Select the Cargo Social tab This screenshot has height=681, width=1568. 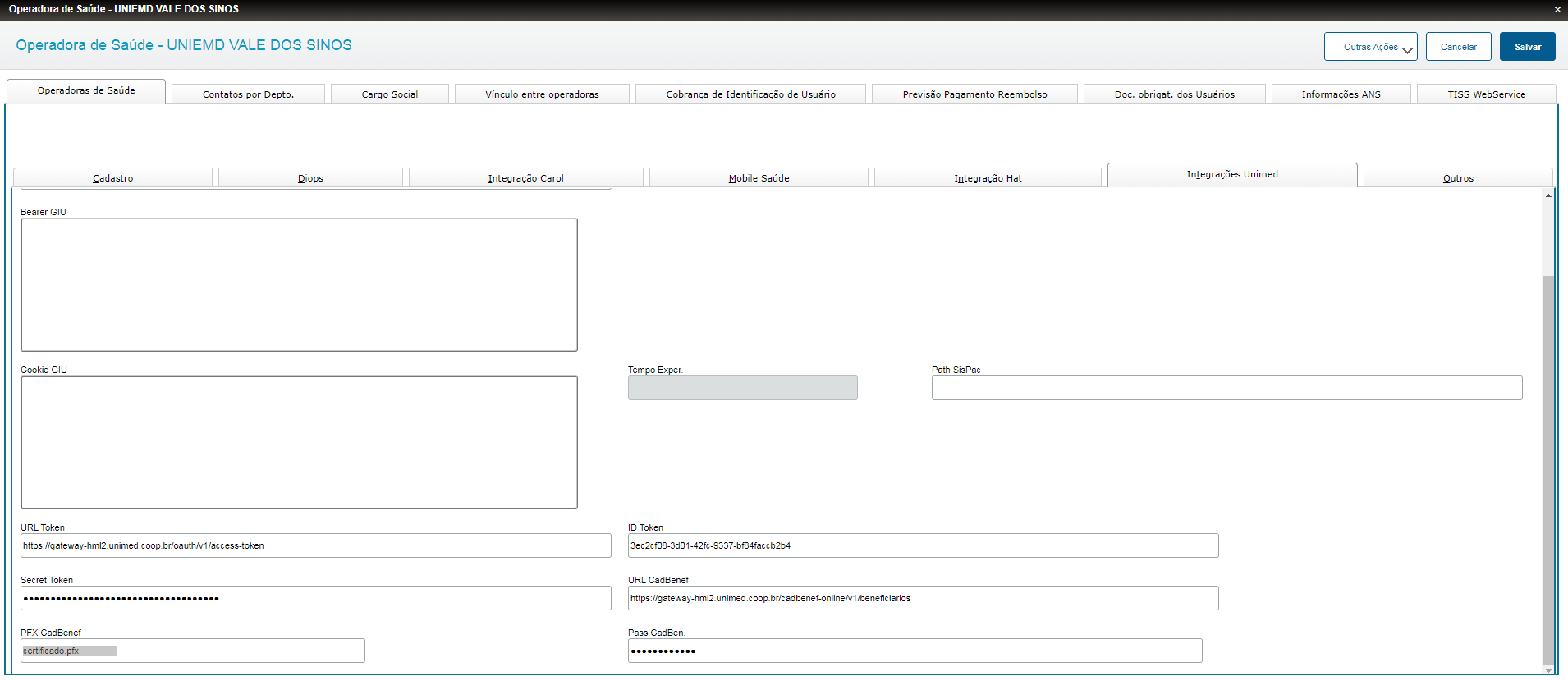pyautogui.click(x=390, y=94)
